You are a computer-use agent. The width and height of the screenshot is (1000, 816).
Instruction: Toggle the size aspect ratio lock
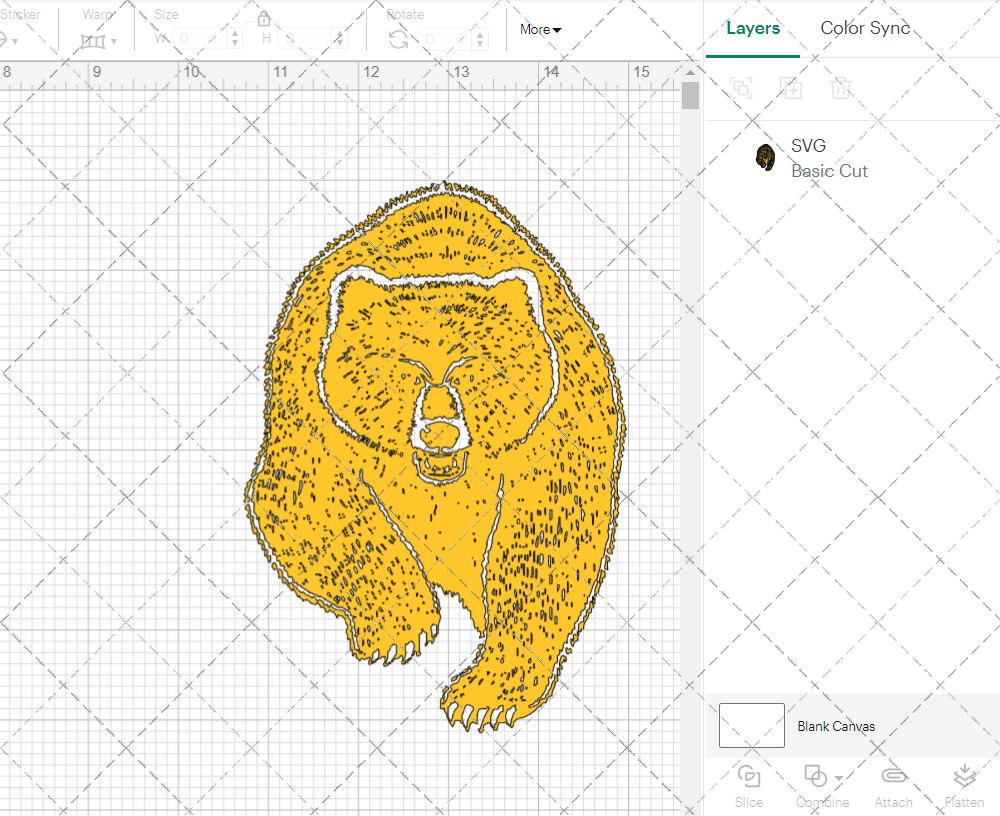(x=263, y=18)
